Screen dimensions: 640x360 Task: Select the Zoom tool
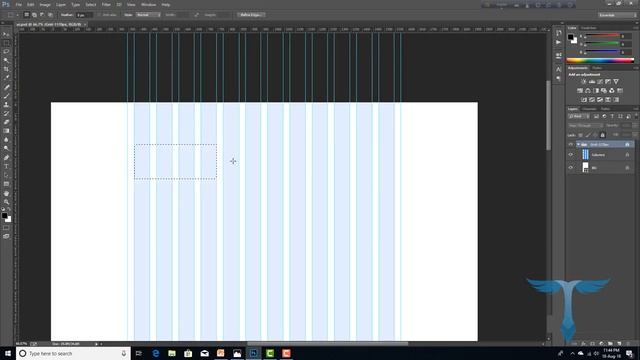(x=6, y=202)
